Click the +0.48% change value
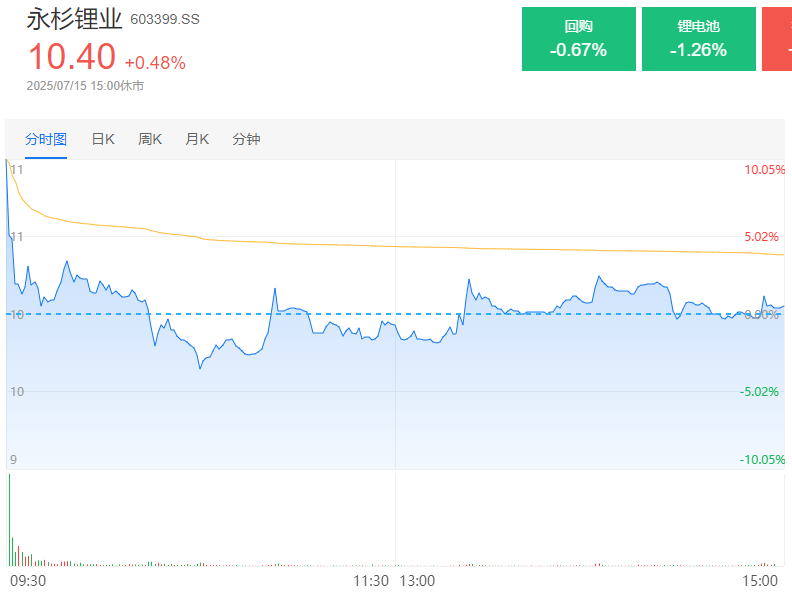 (x=155, y=62)
